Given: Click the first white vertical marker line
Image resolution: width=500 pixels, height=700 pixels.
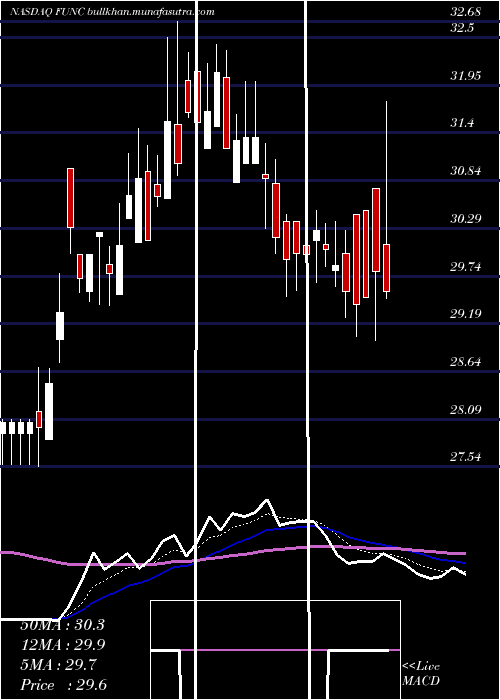Looking at the screenshot, I should pyautogui.click(x=196, y=350).
